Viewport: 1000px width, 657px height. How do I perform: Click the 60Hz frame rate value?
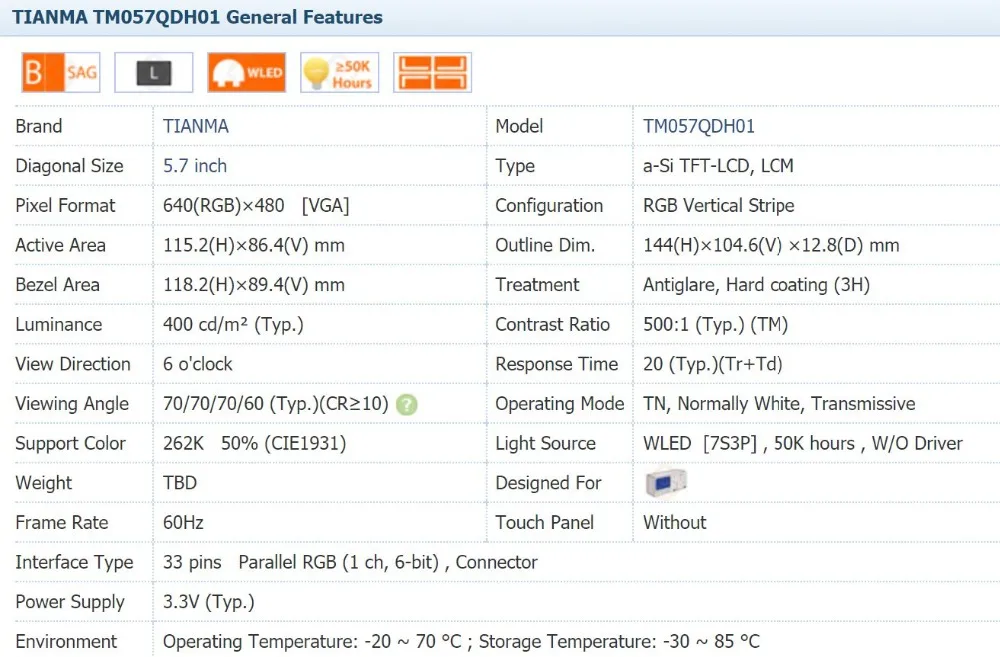pyautogui.click(x=183, y=522)
